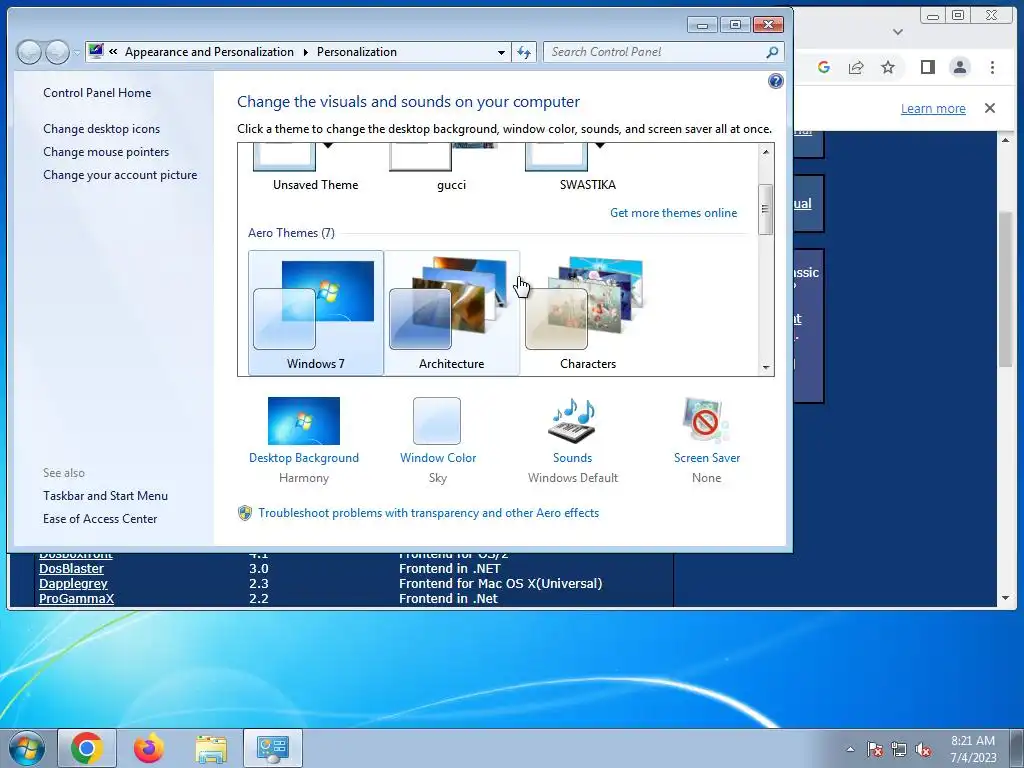The width and height of the screenshot is (1024, 768).
Task: Open Firefox from the taskbar
Action: click(149, 748)
